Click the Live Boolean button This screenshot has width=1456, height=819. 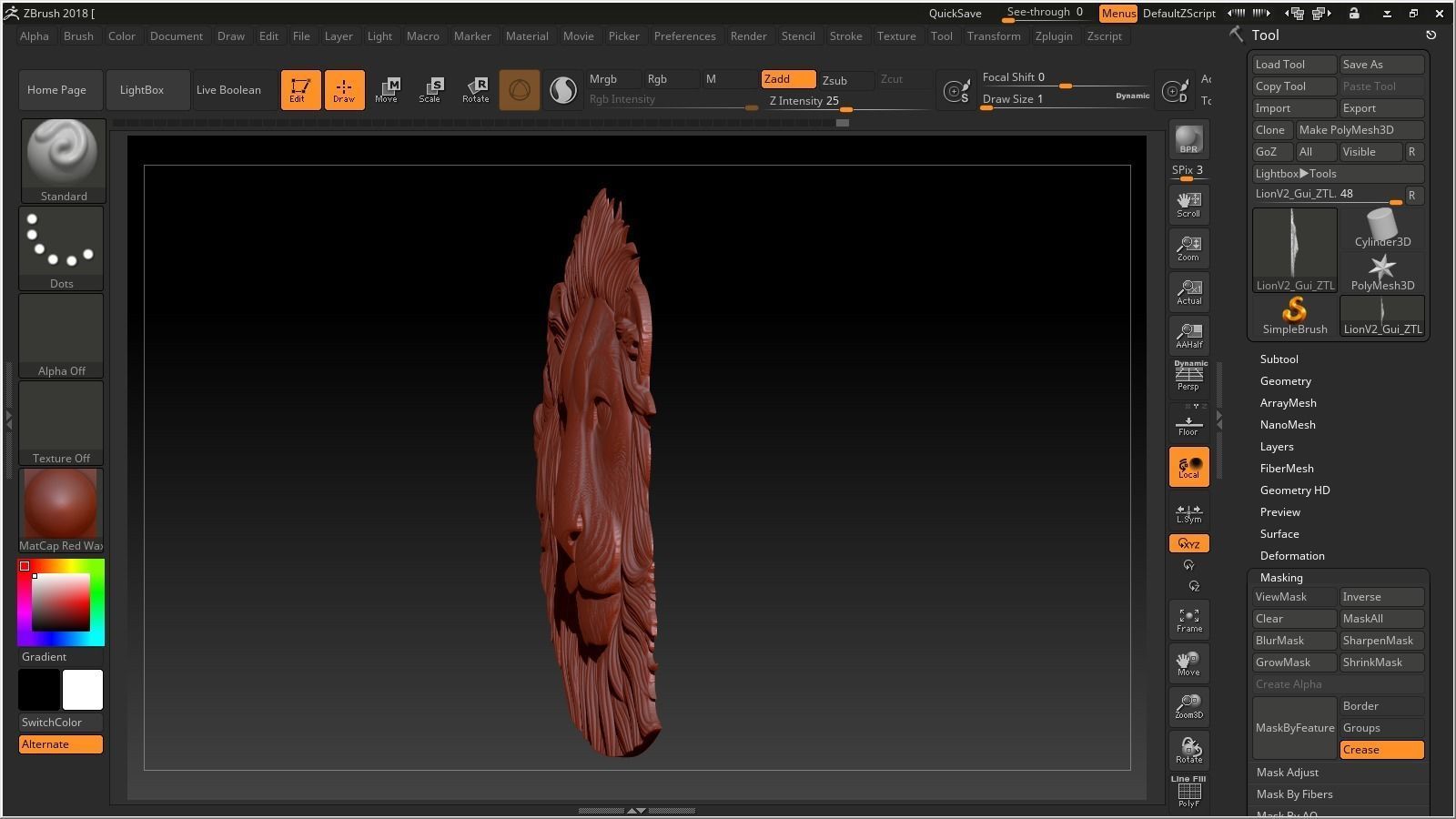click(235, 90)
